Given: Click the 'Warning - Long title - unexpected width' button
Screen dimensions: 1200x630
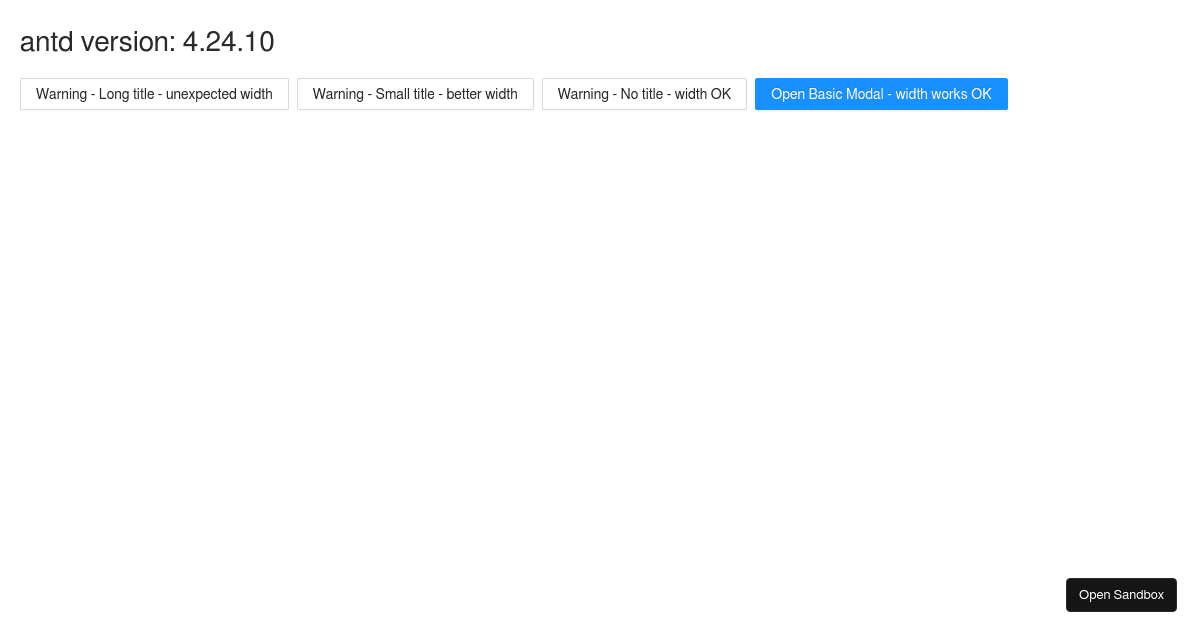Looking at the screenshot, I should coord(154,94).
